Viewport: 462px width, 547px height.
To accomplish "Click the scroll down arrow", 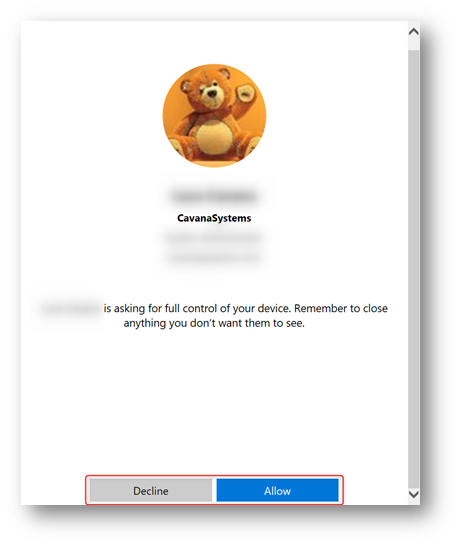I will 414,494.
